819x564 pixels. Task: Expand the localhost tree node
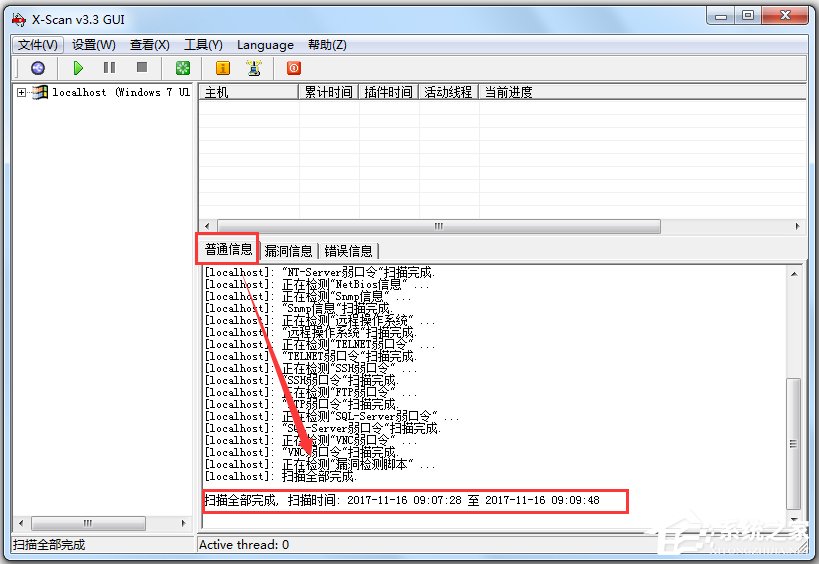tap(21, 92)
